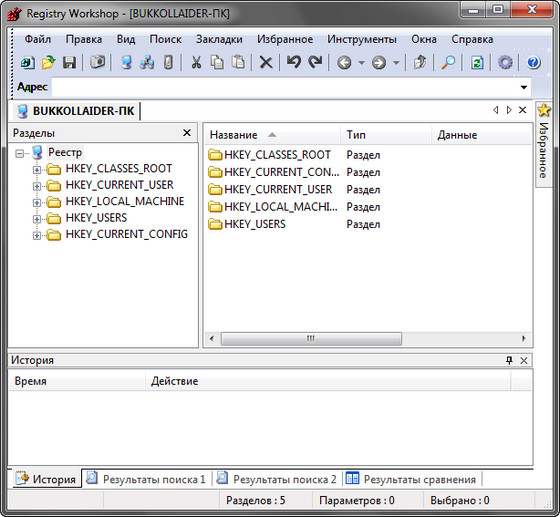Open the Окна menu
This screenshot has width=560, height=517.
coord(424,39)
